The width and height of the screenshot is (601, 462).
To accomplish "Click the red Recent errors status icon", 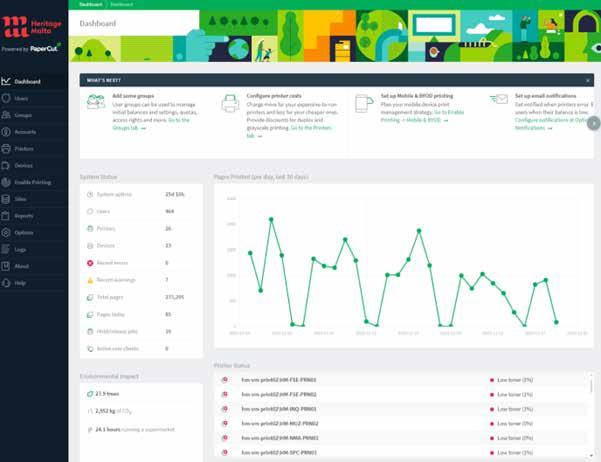I will tap(90, 263).
